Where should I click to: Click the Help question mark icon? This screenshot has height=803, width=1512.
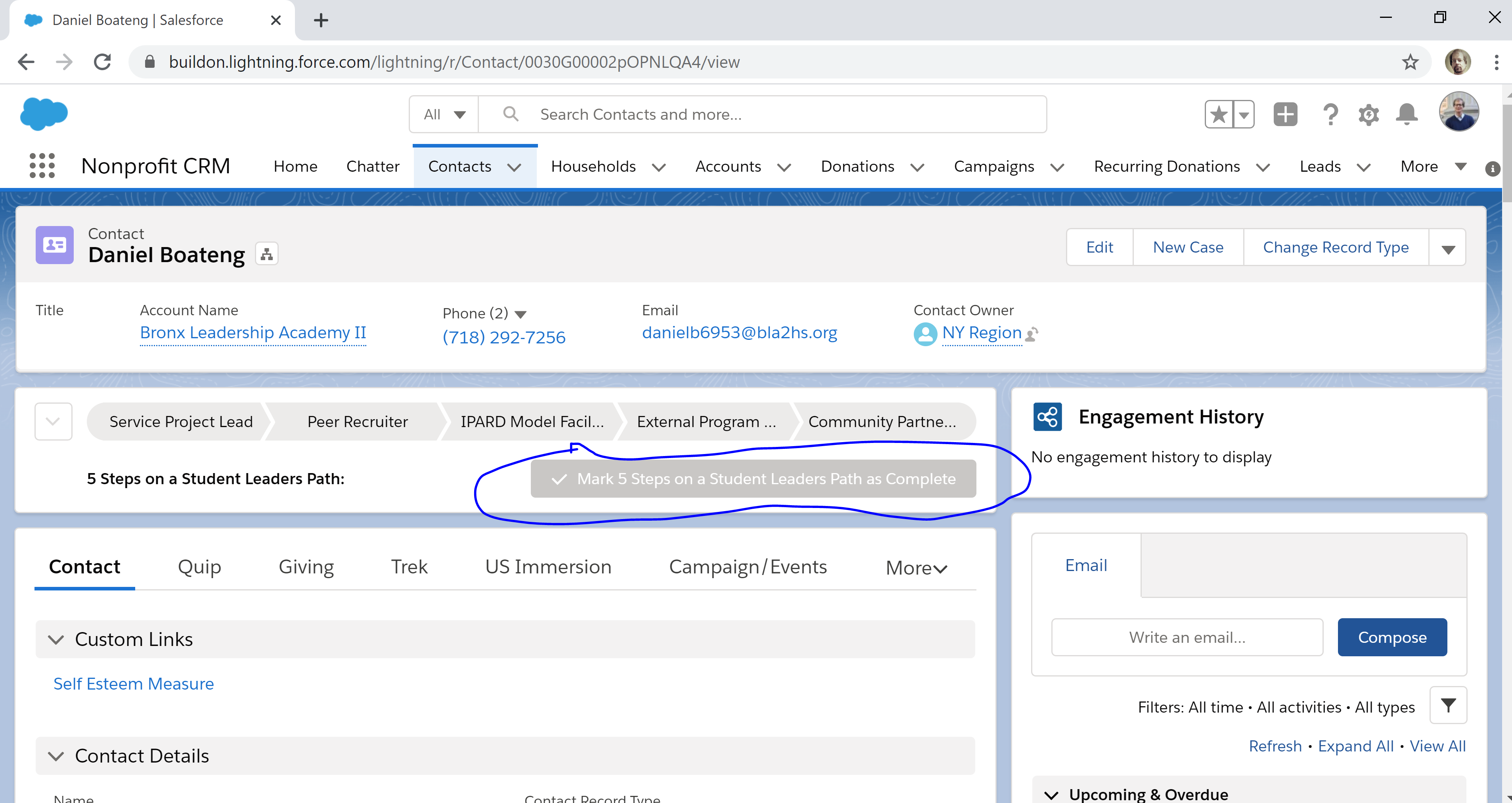point(1330,115)
